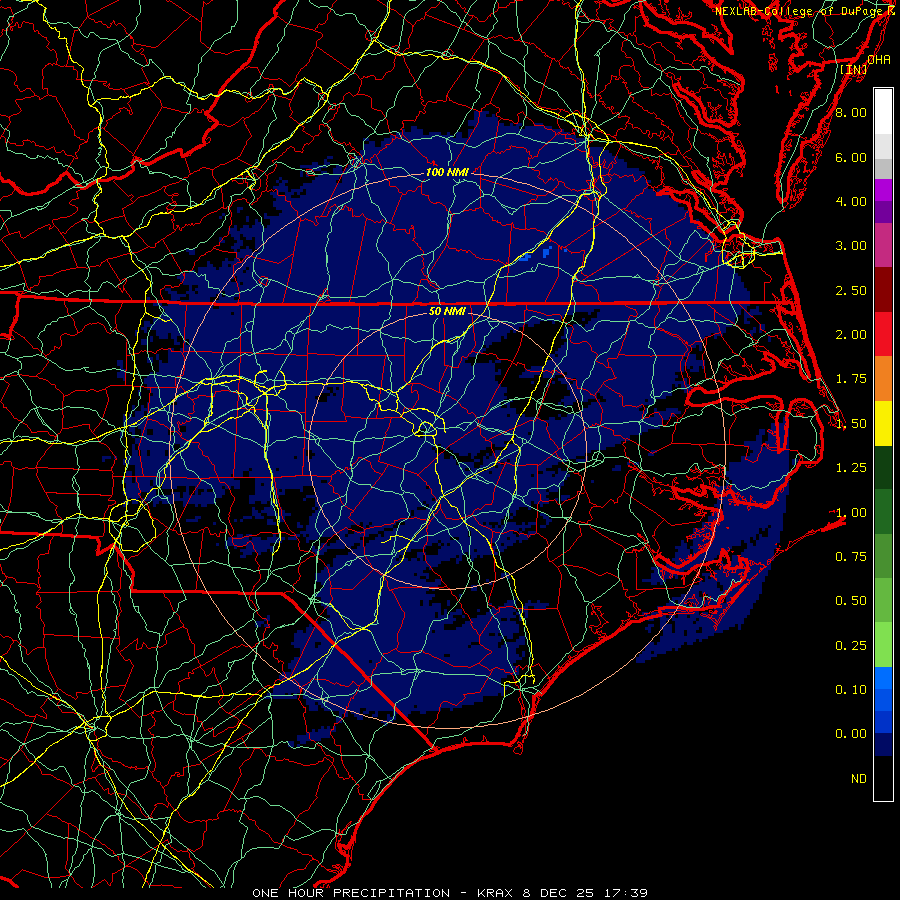This screenshot has height=900, width=900.
Task: Pick the dark green legend swatch near 1.25
Action: pos(883,468)
